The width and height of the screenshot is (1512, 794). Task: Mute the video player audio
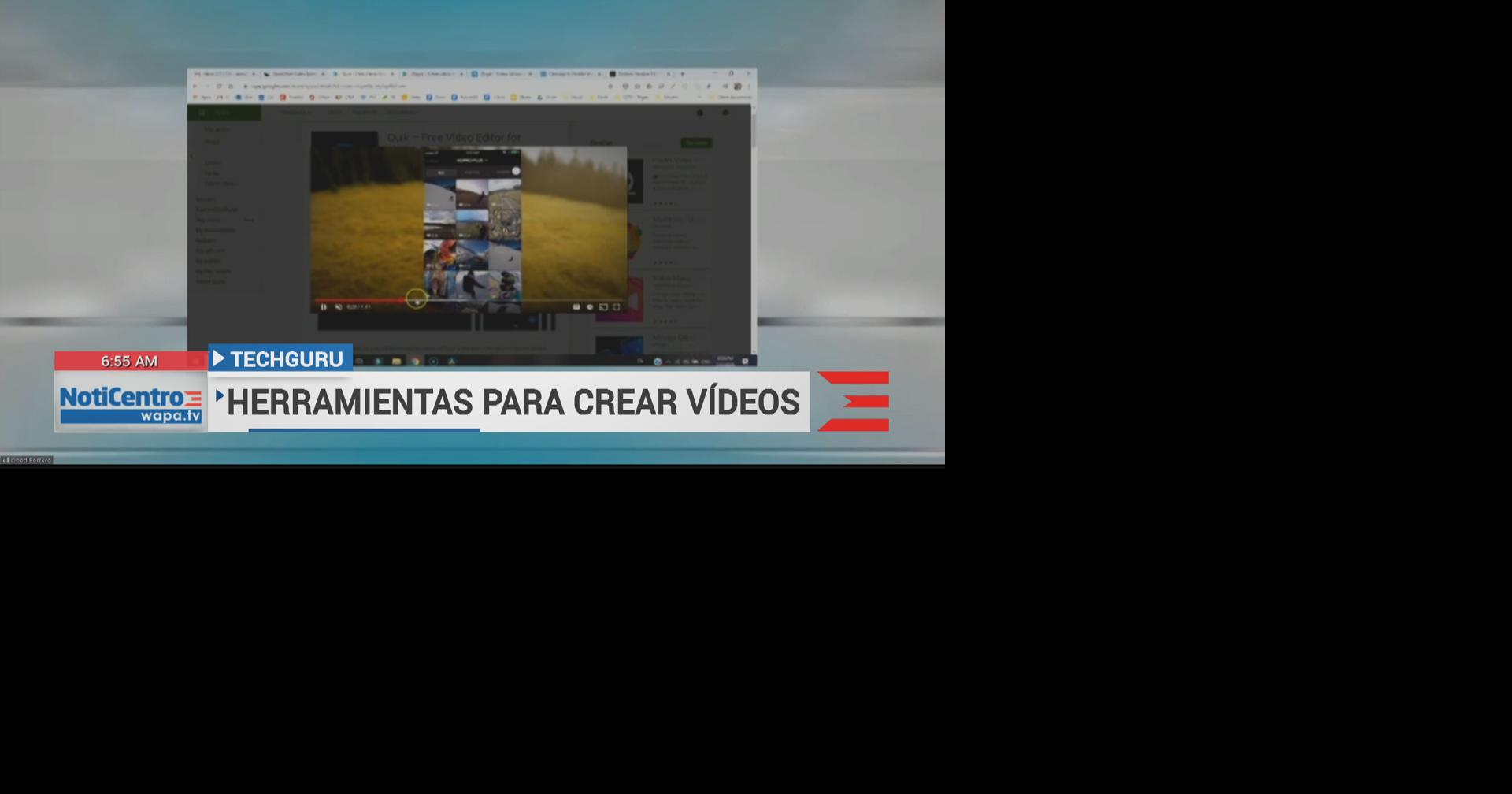click(x=339, y=306)
